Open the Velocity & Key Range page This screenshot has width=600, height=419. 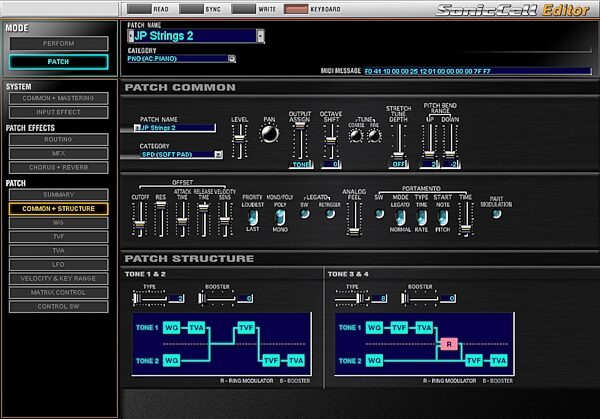[x=59, y=279]
